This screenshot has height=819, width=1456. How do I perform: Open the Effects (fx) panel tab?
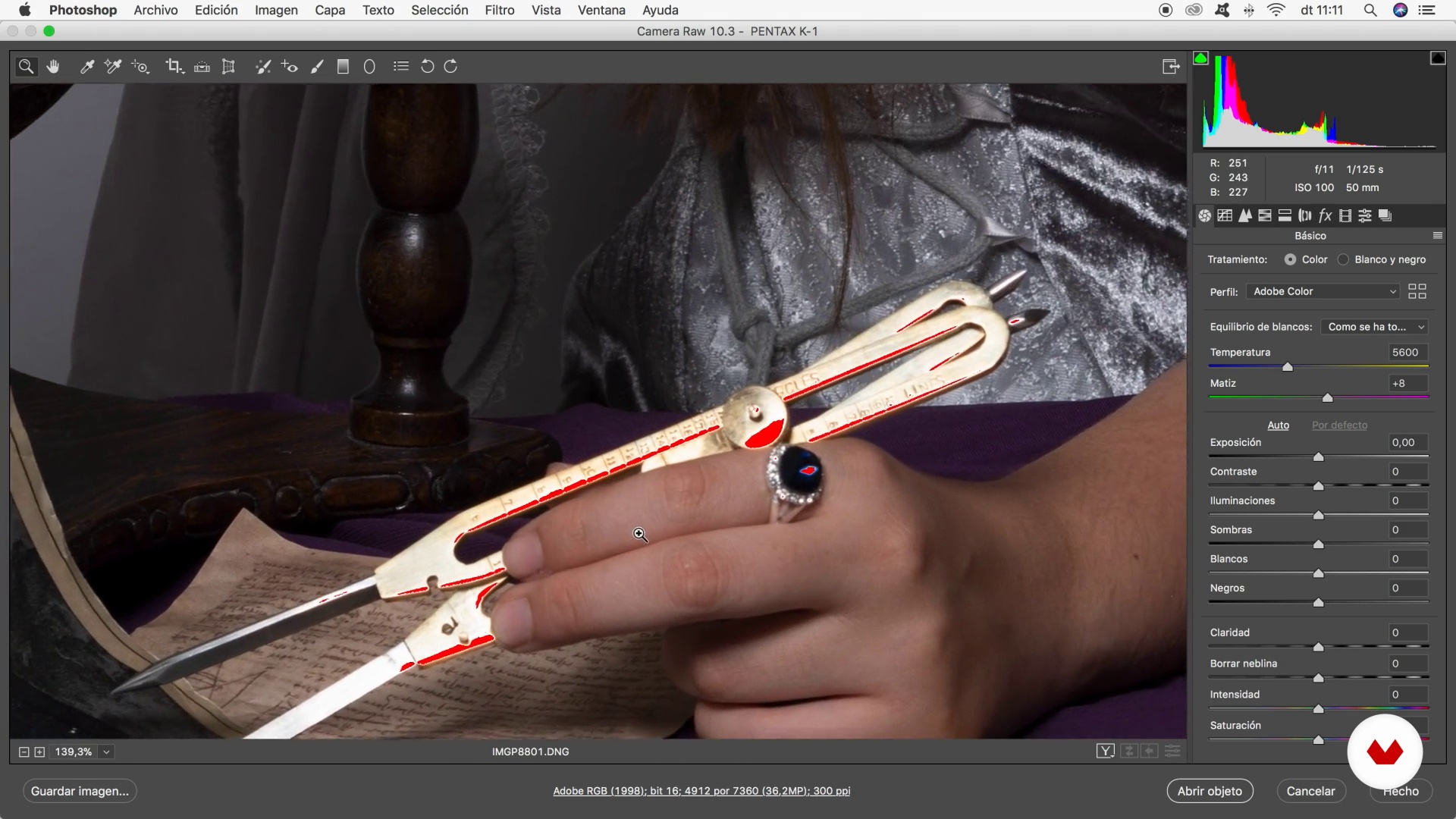pos(1325,216)
